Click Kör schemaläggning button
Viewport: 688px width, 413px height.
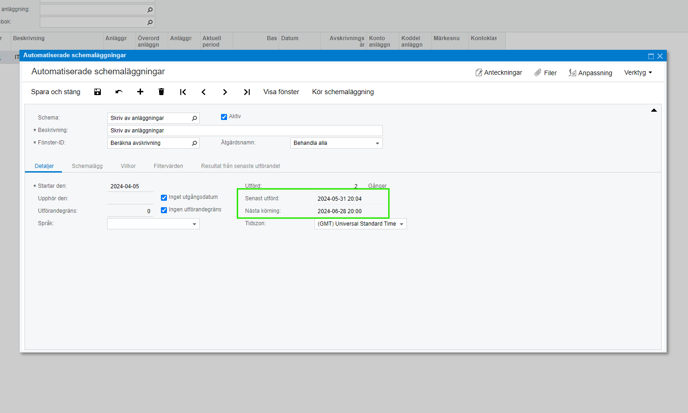(343, 92)
